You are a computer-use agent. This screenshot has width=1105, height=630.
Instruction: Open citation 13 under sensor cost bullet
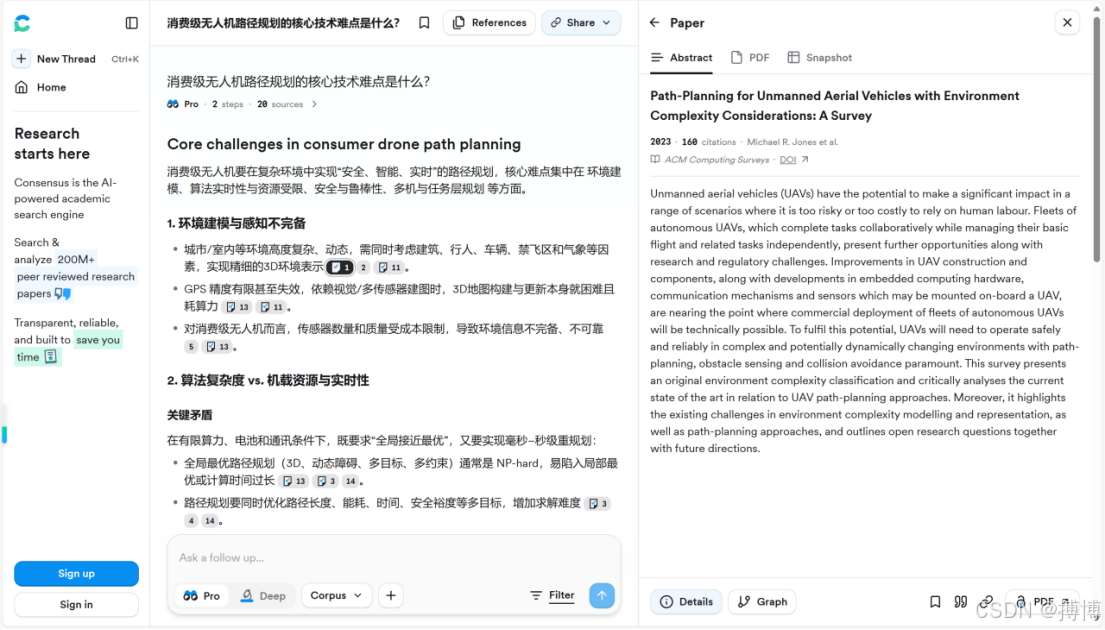pos(217,347)
